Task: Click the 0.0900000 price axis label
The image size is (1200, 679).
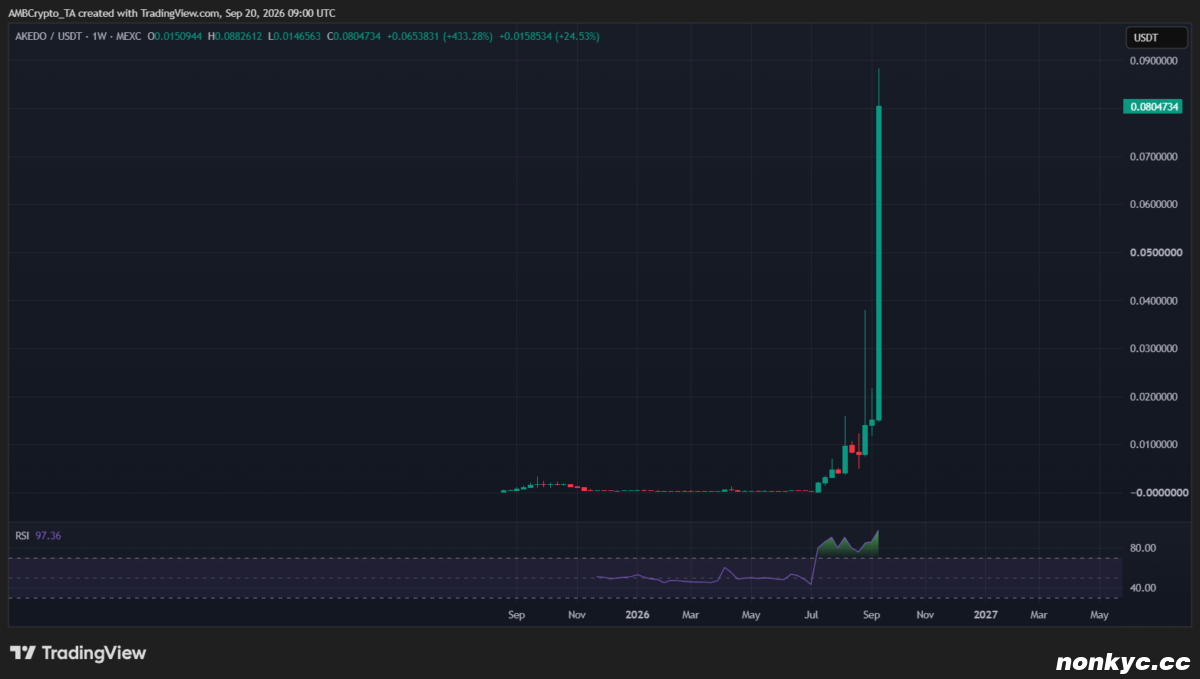Action: (1159, 61)
